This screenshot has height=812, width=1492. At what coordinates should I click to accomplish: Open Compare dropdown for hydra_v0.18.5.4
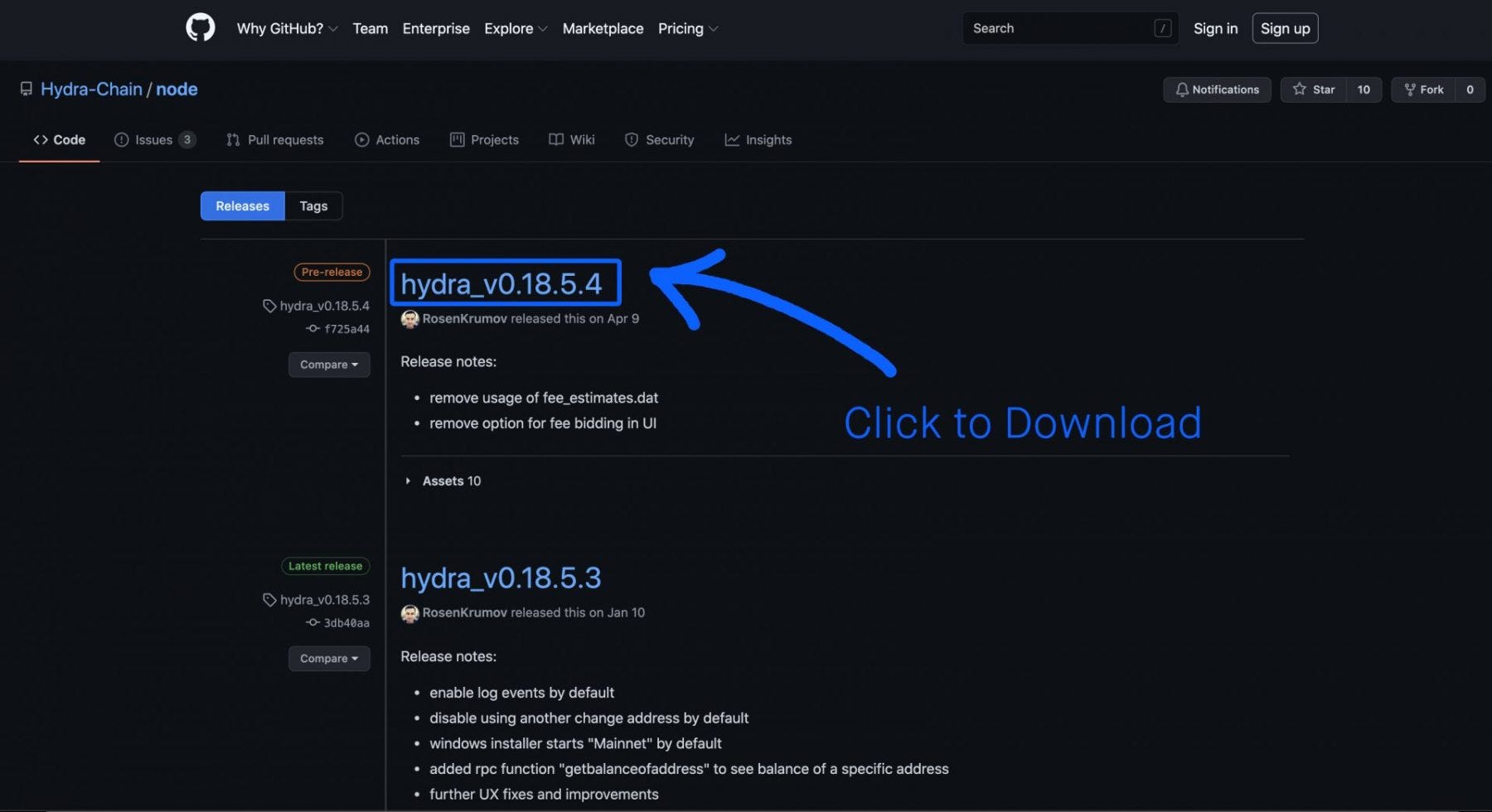(329, 365)
